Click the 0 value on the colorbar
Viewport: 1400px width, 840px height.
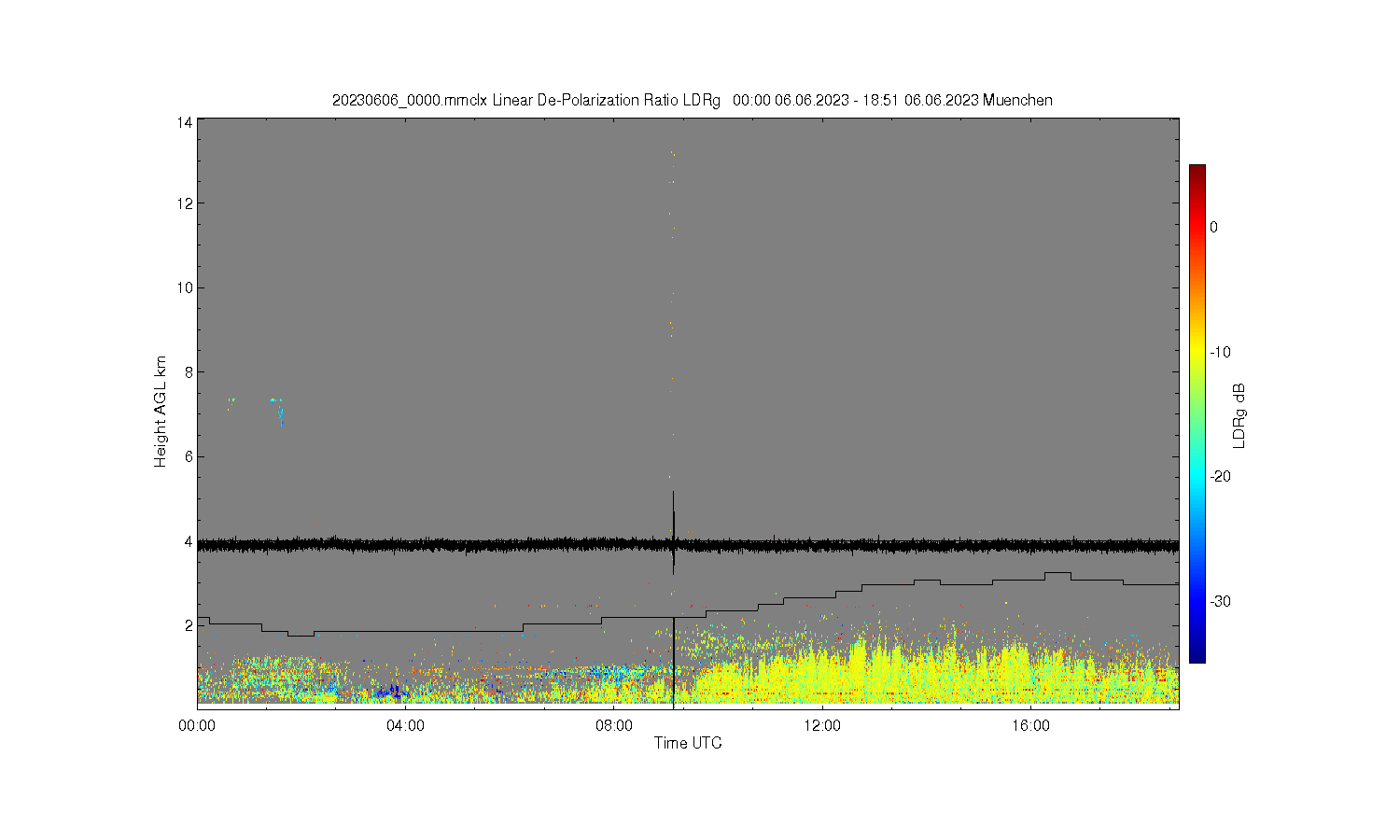point(1213,227)
